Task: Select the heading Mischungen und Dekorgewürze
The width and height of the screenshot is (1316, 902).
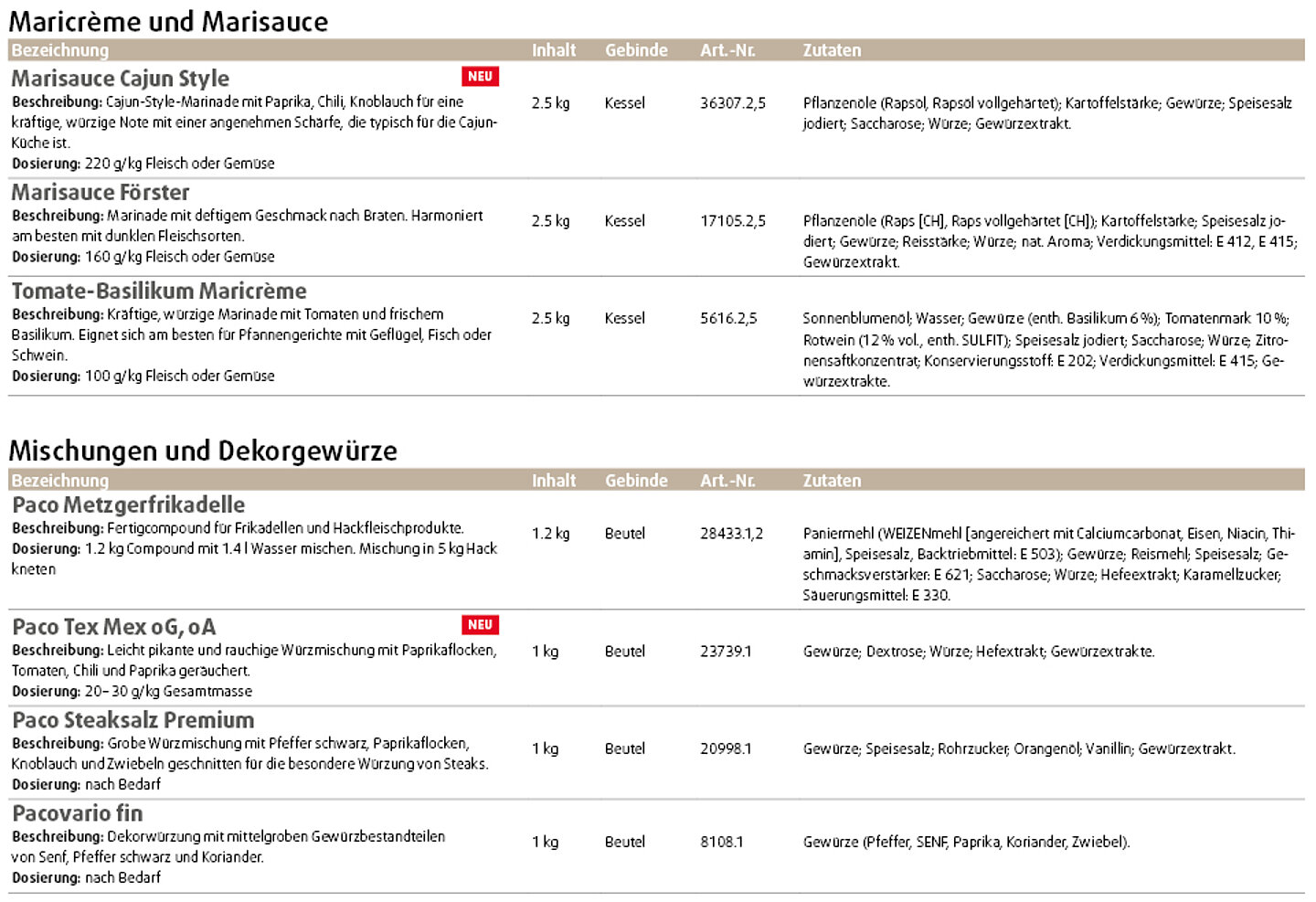Action: pos(203,451)
